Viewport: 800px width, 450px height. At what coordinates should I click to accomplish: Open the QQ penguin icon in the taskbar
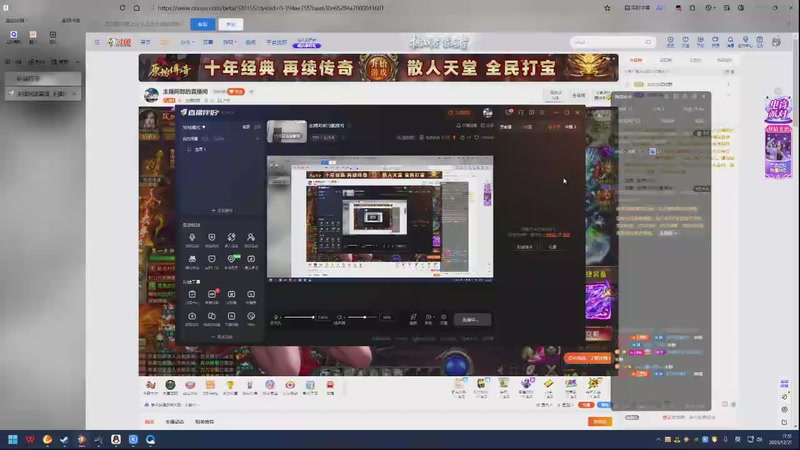116,439
